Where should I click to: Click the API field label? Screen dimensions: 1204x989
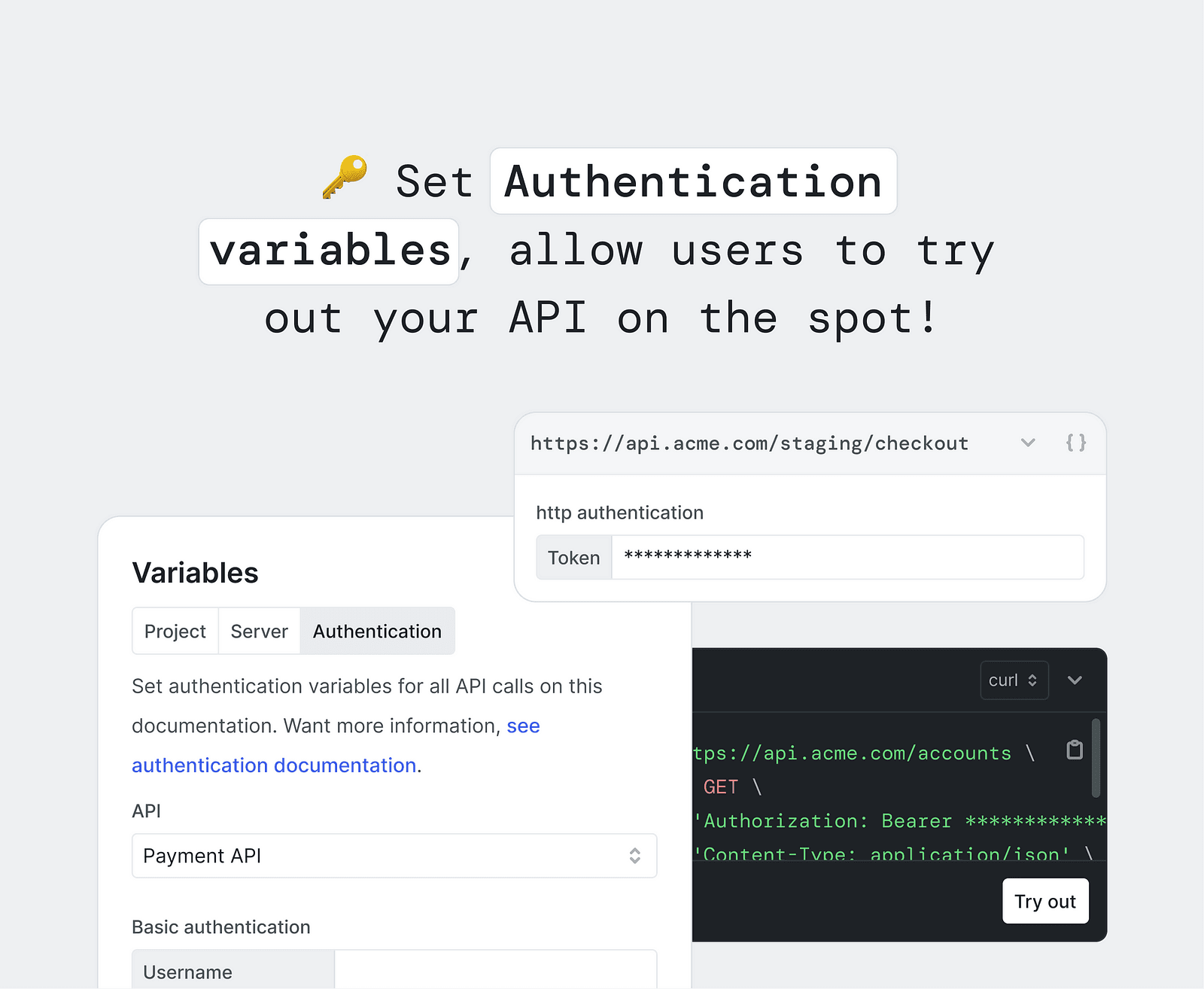point(146,811)
